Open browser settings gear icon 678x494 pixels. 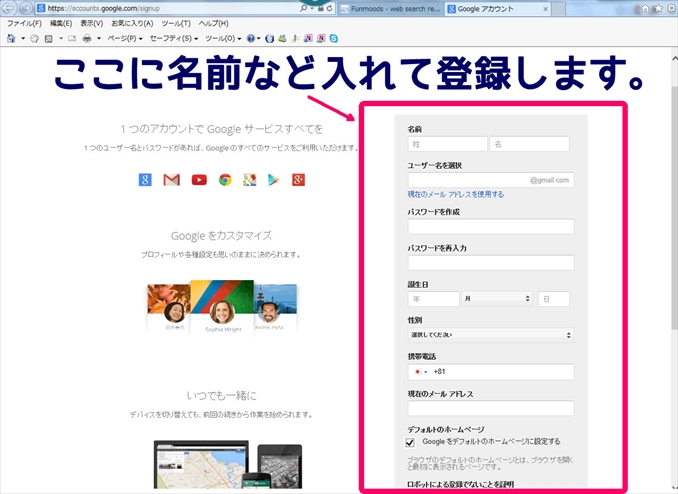[671, 8]
